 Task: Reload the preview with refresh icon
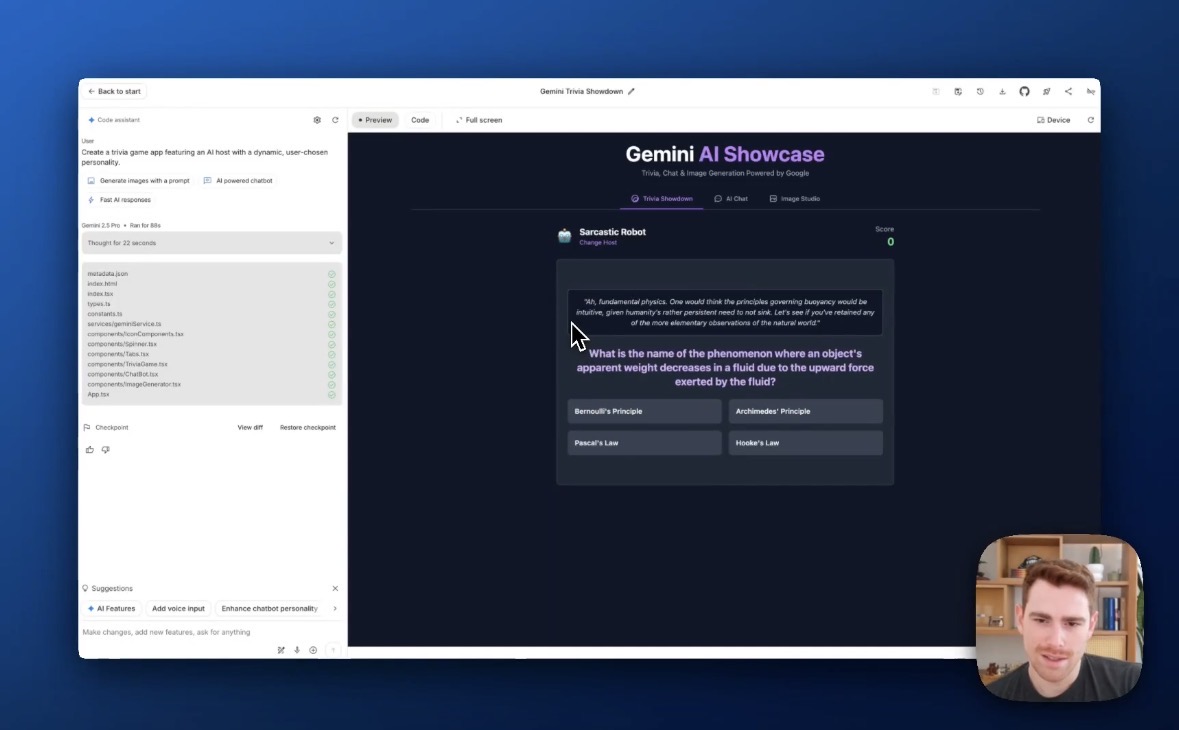[1091, 120]
